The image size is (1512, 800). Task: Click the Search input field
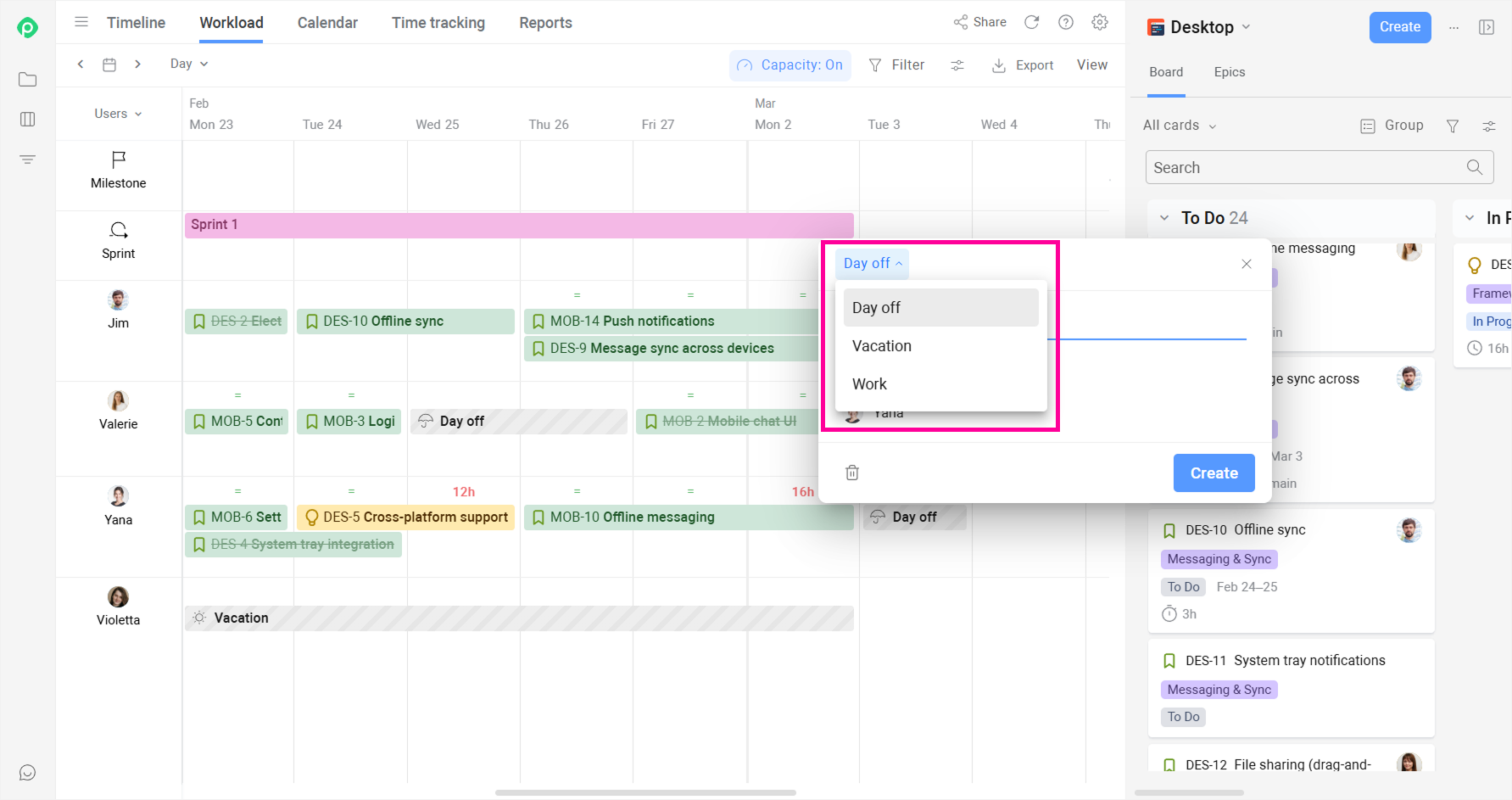pyautogui.click(x=1320, y=167)
